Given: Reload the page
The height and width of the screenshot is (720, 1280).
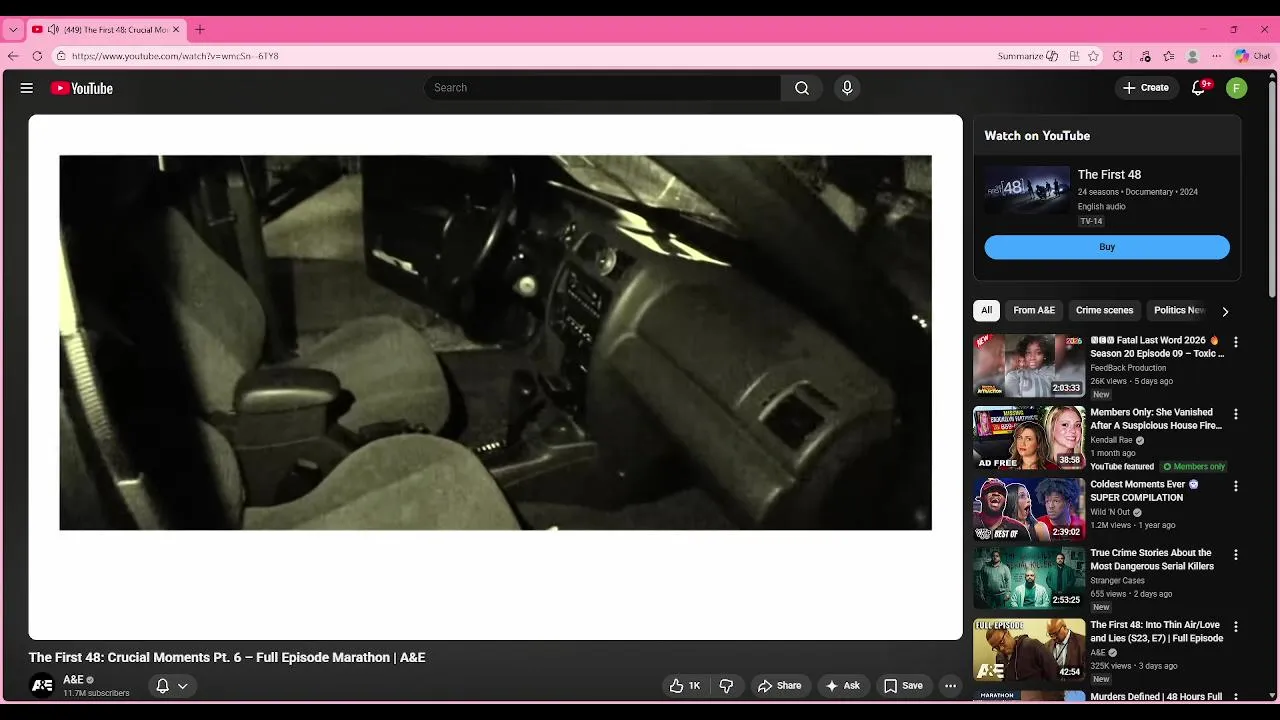Looking at the screenshot, I should tap(37, 56).
